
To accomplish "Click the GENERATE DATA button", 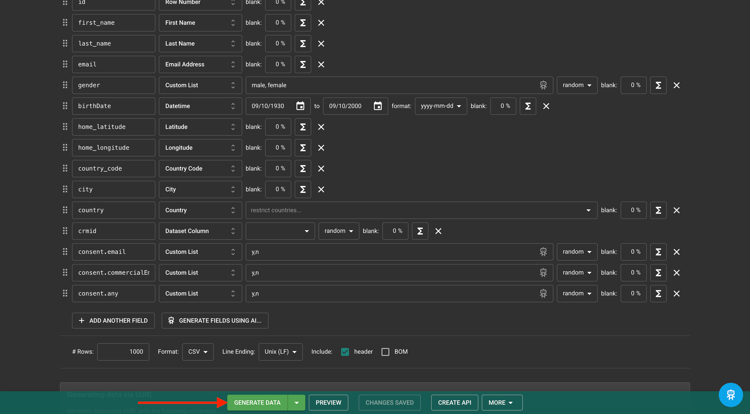I will pyautogui.click(x=257, y=403).
